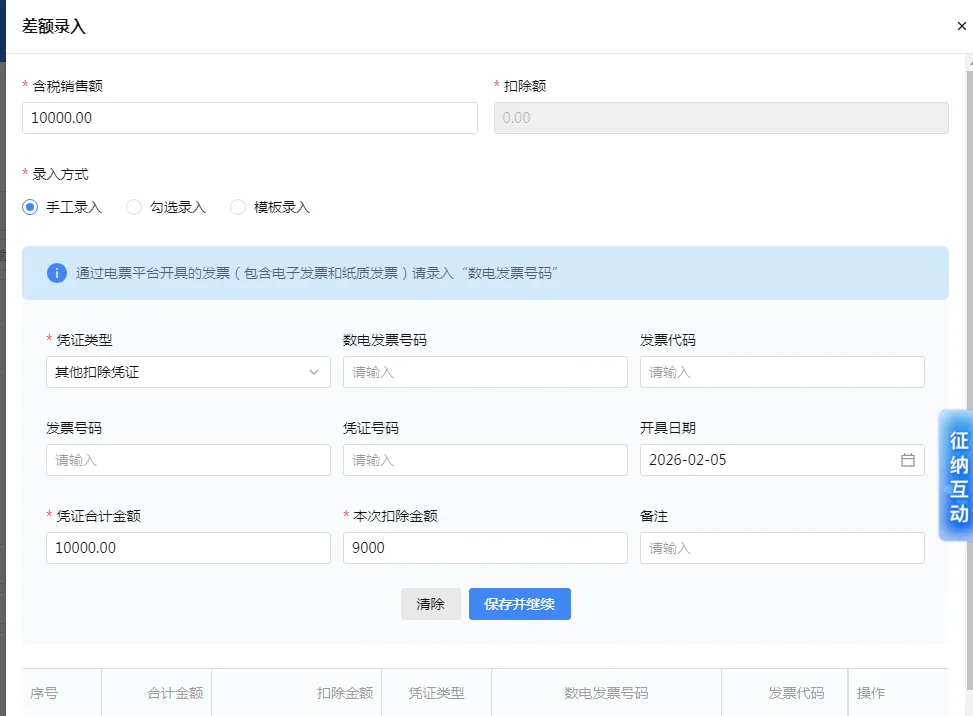973x716 pixels.
Task: Click the 清除 button
Action: [431, 604]
